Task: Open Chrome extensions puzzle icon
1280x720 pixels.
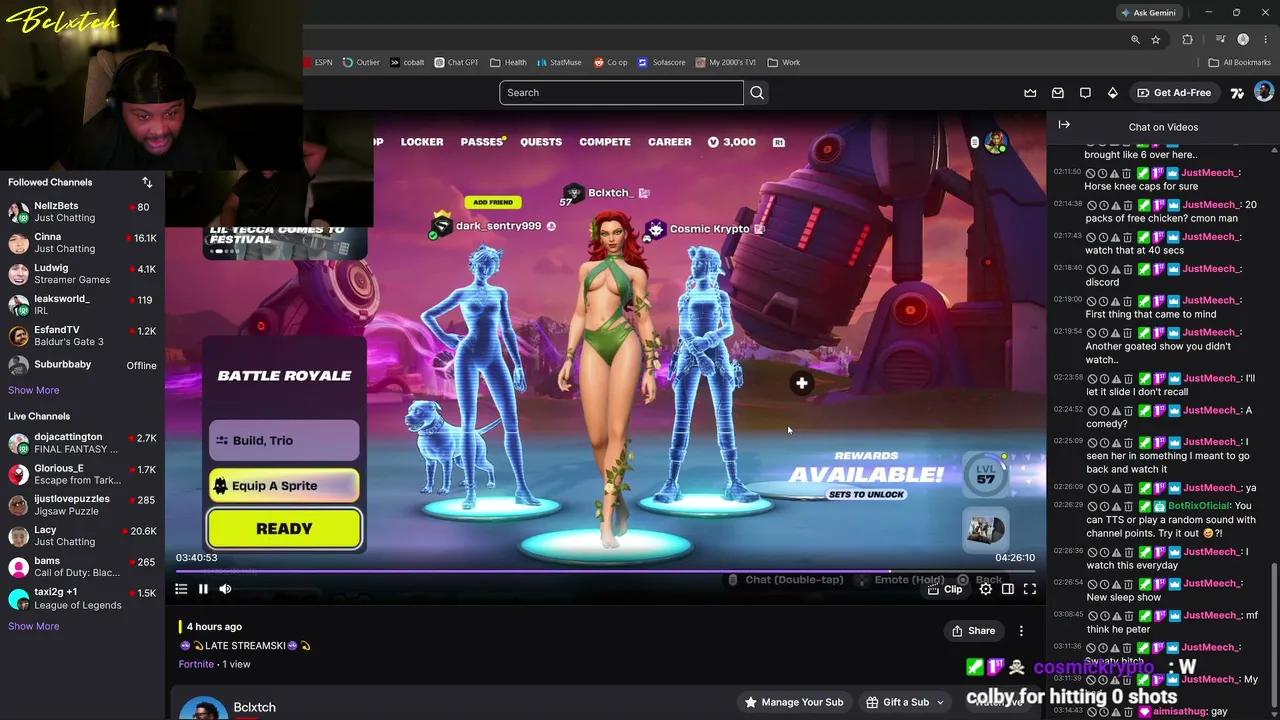Action: (x=1188, y=39)
